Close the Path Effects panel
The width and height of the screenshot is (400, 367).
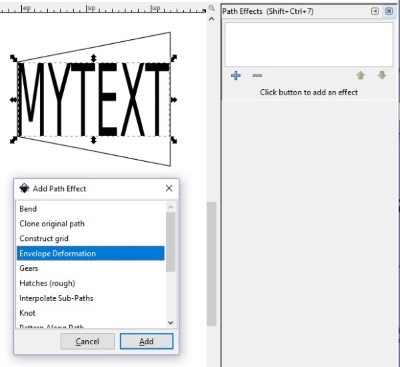(389, 11)
